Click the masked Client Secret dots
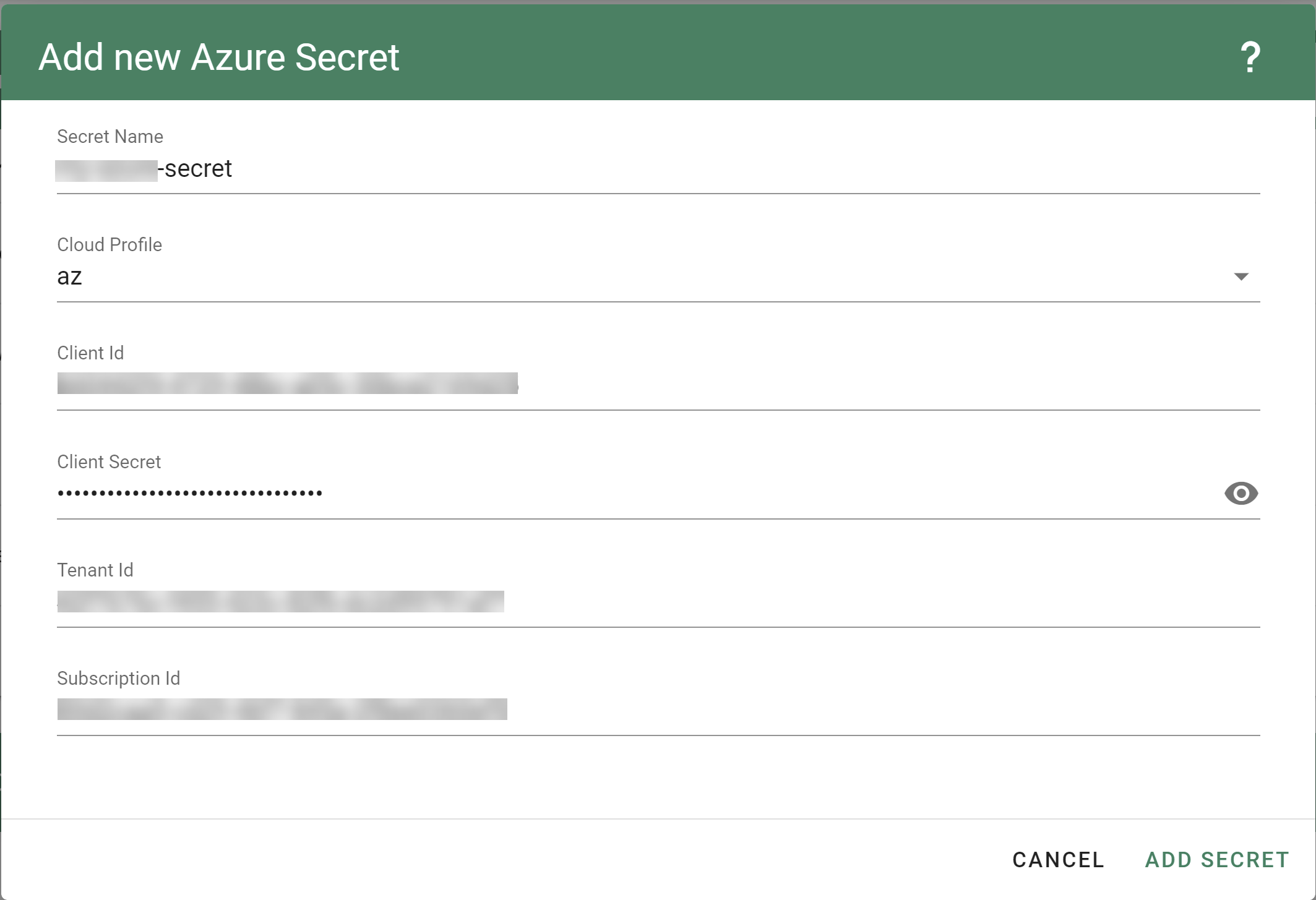The width and height of the screenshot is (1316, 900). coord(190,493)
